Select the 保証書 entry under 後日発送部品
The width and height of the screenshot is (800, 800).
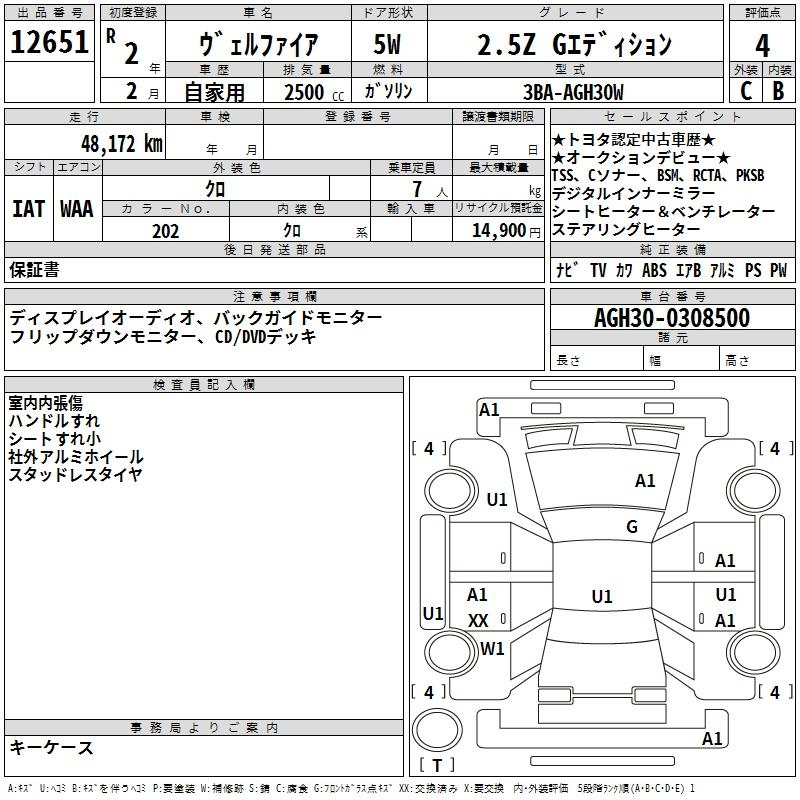click(34, 270)
